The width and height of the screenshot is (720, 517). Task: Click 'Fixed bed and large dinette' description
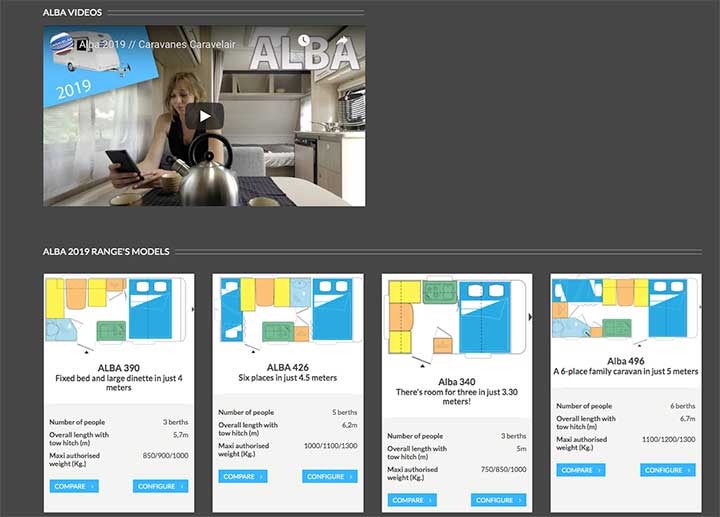[x=118, y=383]
